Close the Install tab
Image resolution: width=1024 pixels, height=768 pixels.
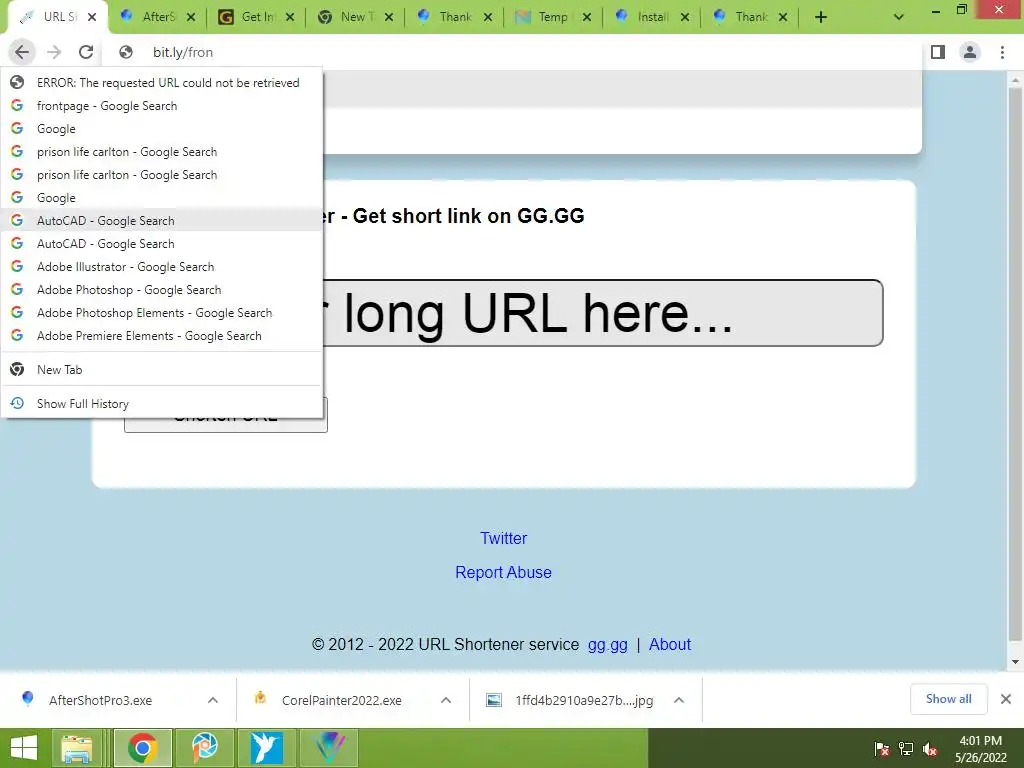(x=684, y=17)
